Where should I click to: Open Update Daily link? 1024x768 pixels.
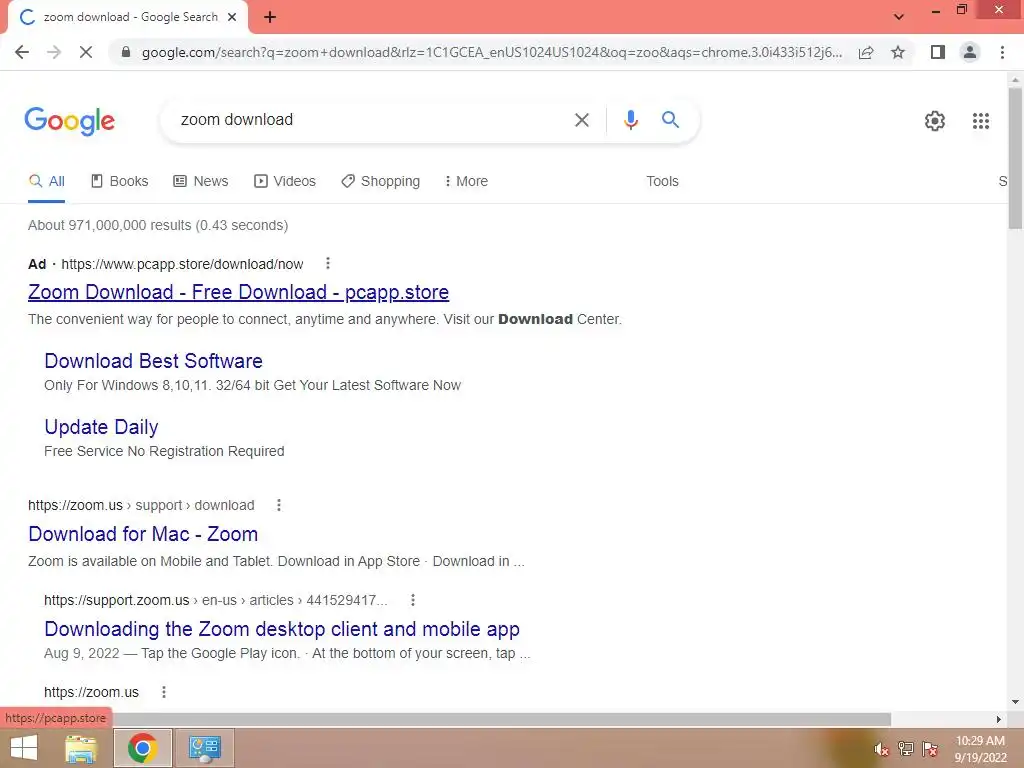pos(101,427)
